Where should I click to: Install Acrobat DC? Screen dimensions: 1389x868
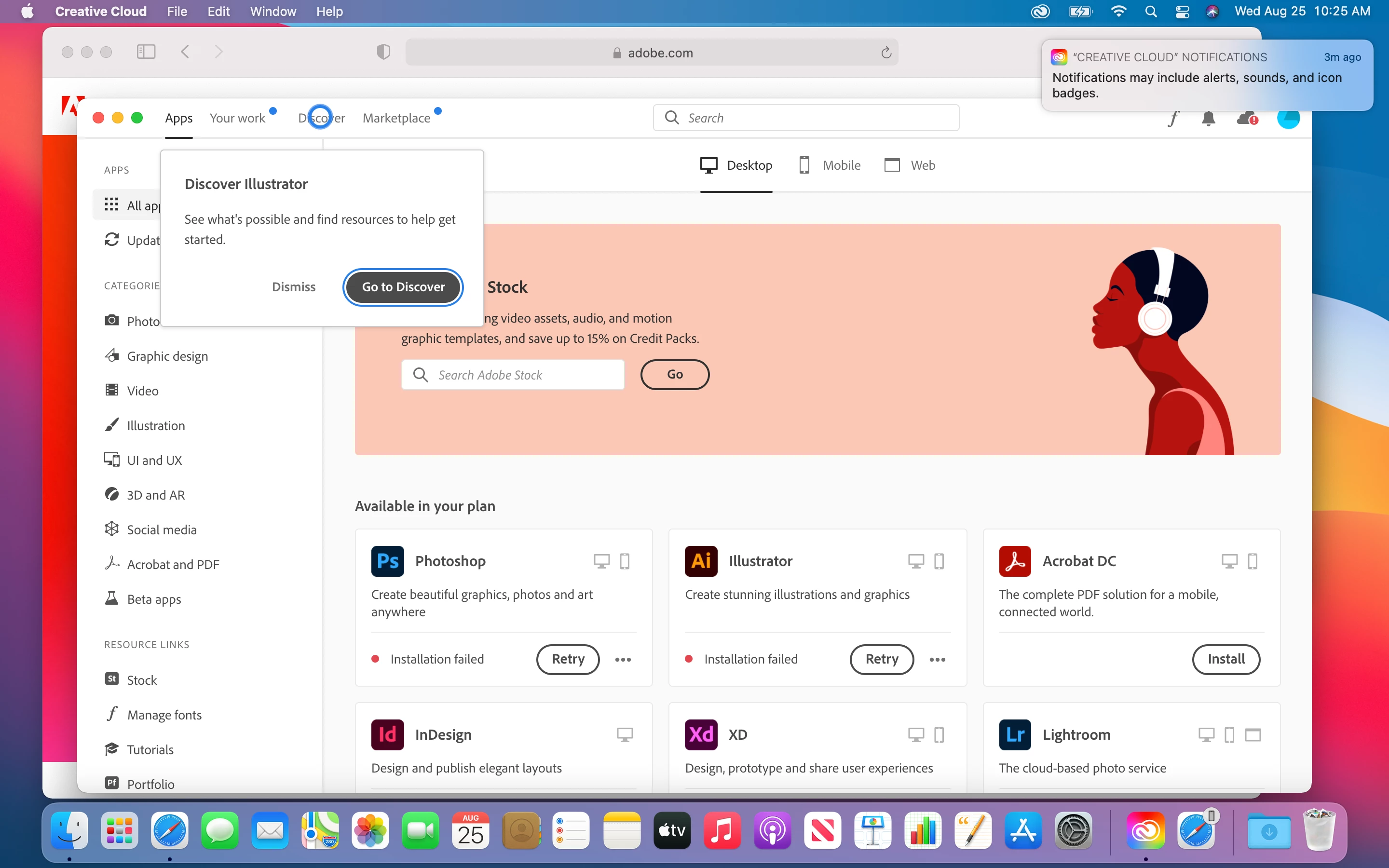[x=1226, y=659]
